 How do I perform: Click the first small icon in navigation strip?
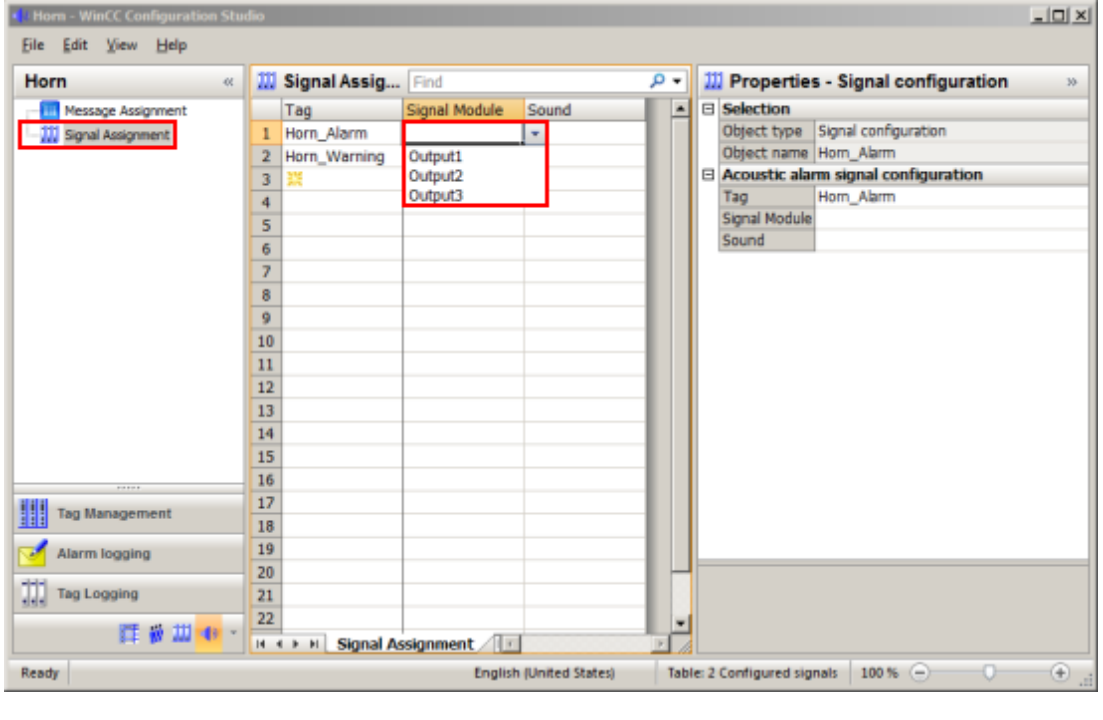point(129,634)
